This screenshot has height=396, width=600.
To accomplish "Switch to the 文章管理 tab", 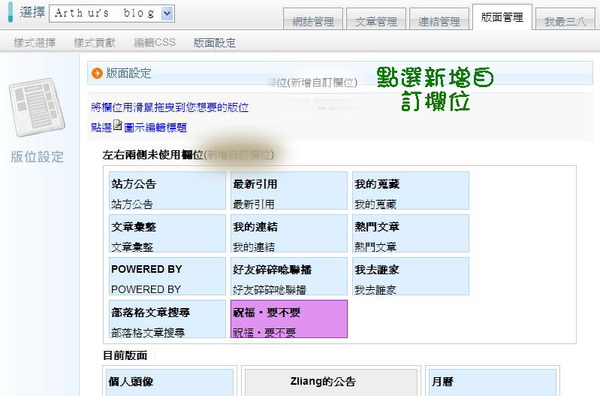I will pos(376,20).
